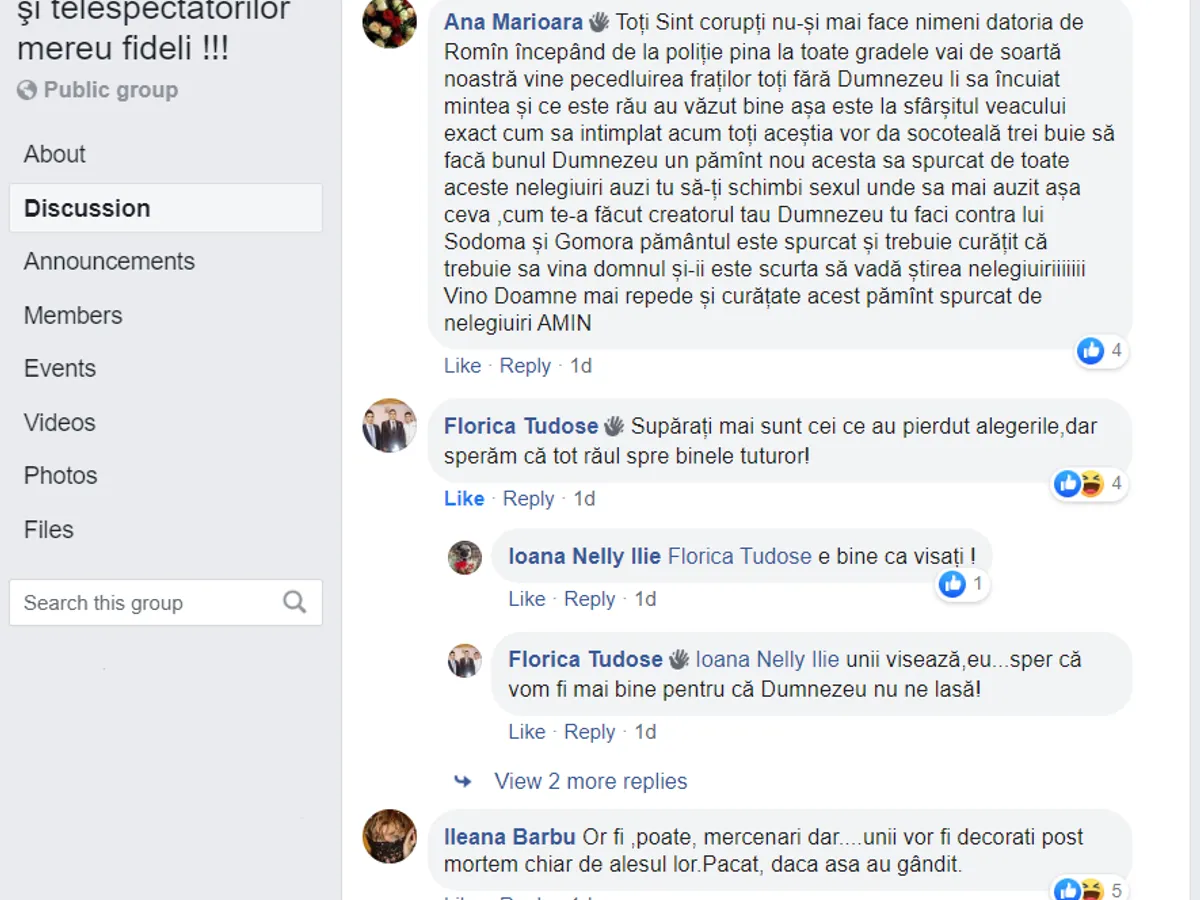Open the like reaction count on Ana Marioara's comment
Image resolution: width=1200 pixels, height=900 pixels.
(x=1102, y=351)
